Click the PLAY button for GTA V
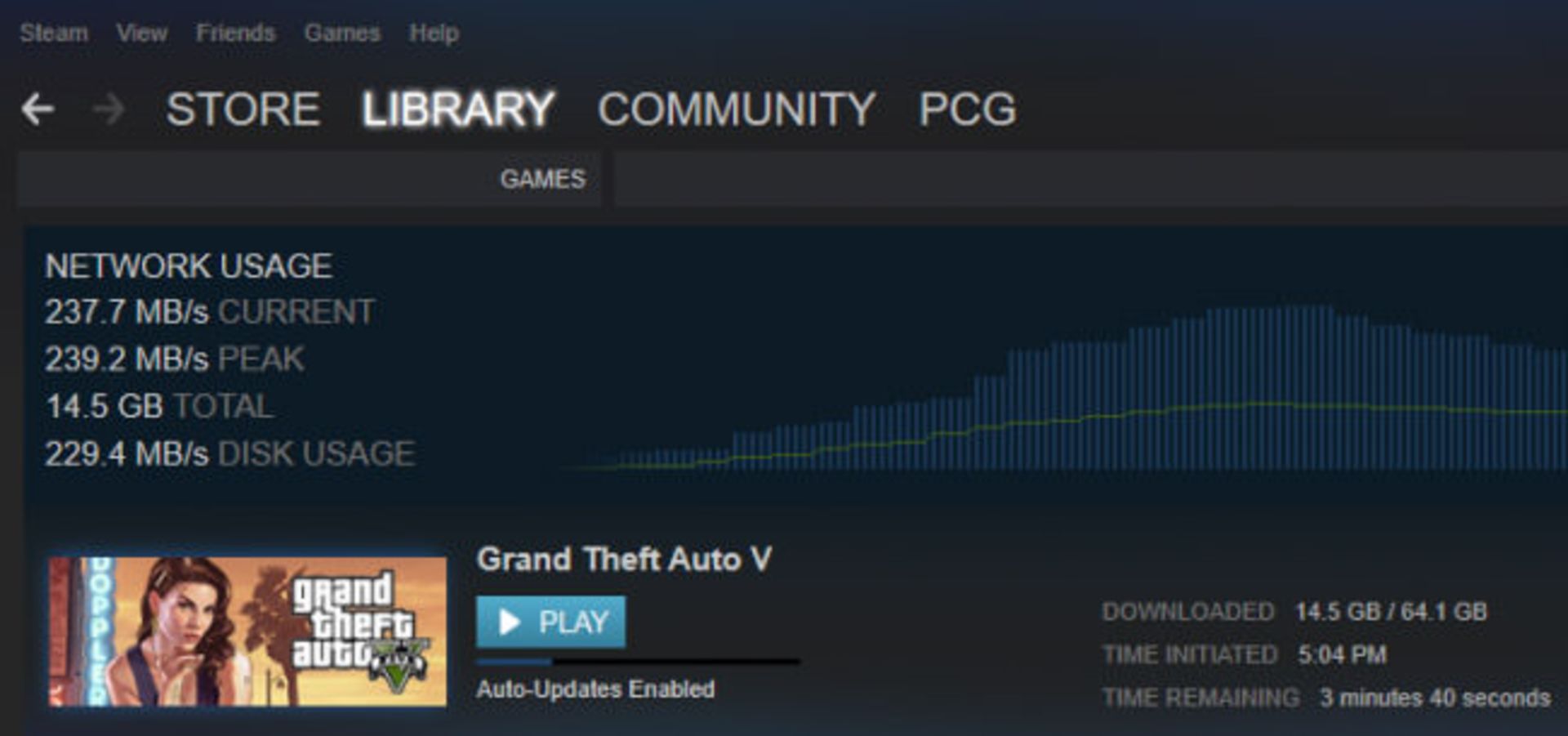 pyautogui.click(x=551, y=622)
